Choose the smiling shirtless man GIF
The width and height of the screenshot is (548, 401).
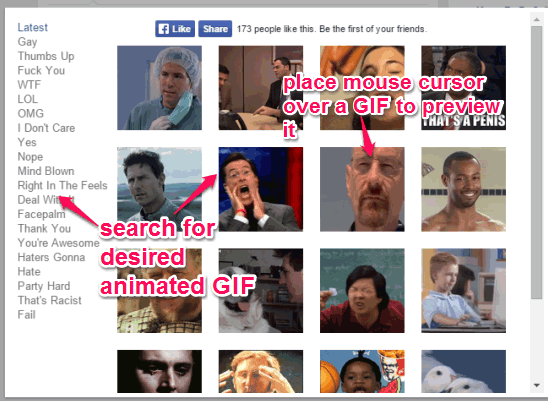(x=463, y=189)
